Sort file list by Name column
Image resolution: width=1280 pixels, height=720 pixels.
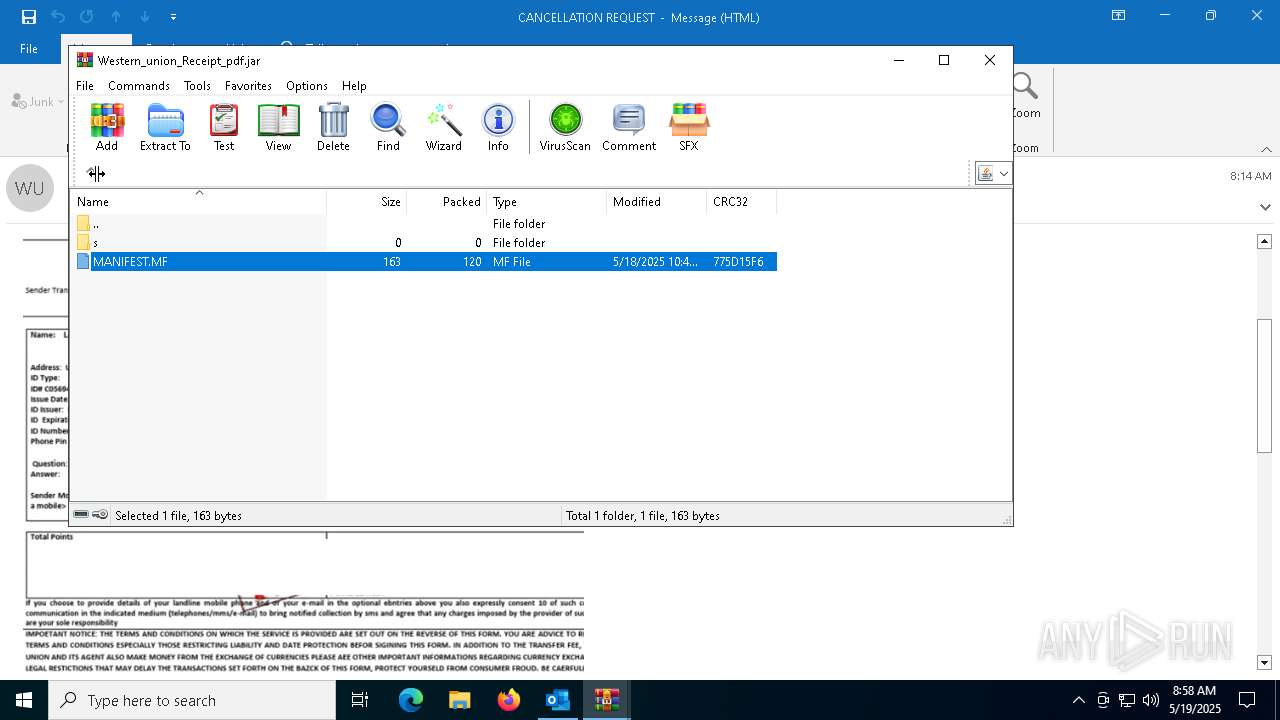[199, 202]
